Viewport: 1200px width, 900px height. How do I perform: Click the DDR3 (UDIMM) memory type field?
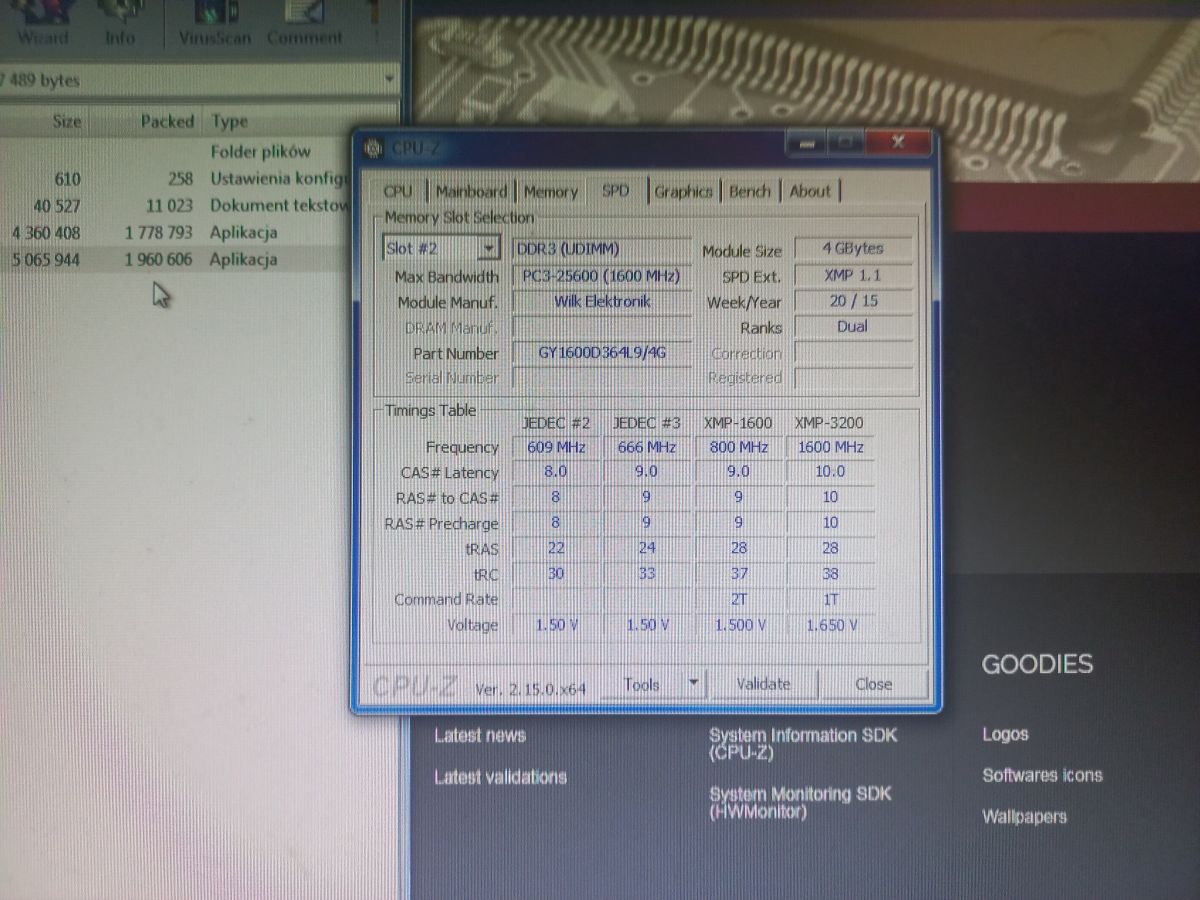point(601,249)
